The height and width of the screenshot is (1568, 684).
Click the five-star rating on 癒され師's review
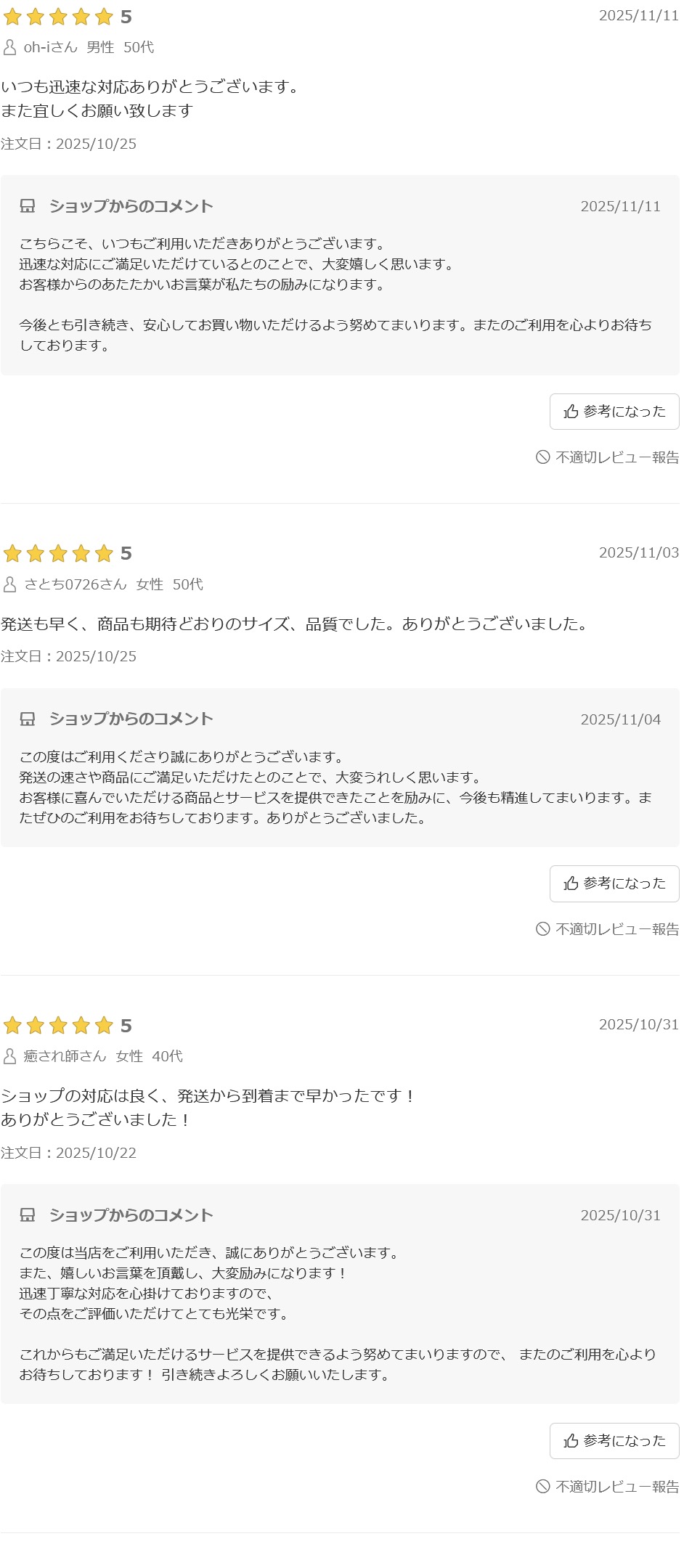click(58, 1025)
